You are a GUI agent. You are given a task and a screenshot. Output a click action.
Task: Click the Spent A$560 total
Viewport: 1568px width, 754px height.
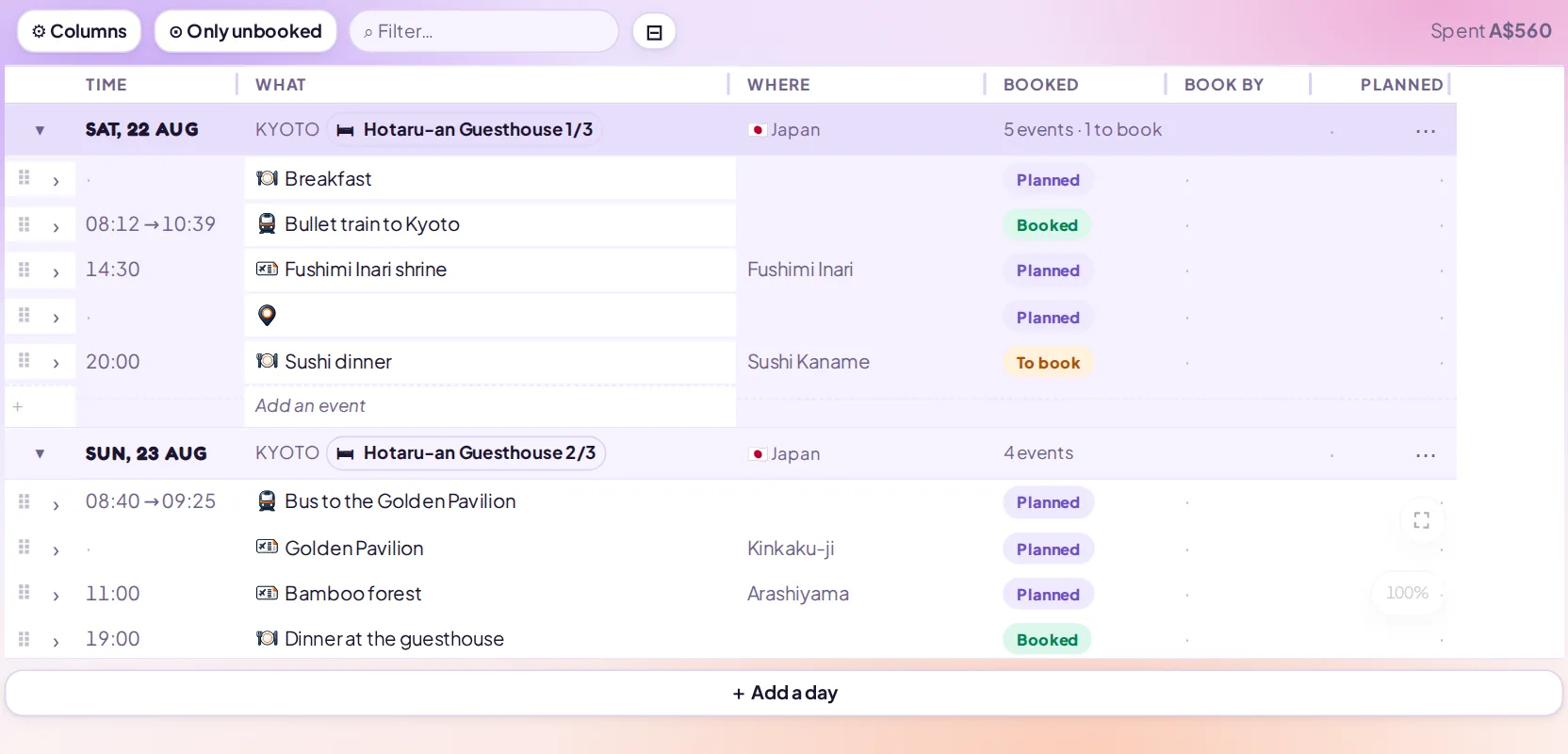(1491, 31)
